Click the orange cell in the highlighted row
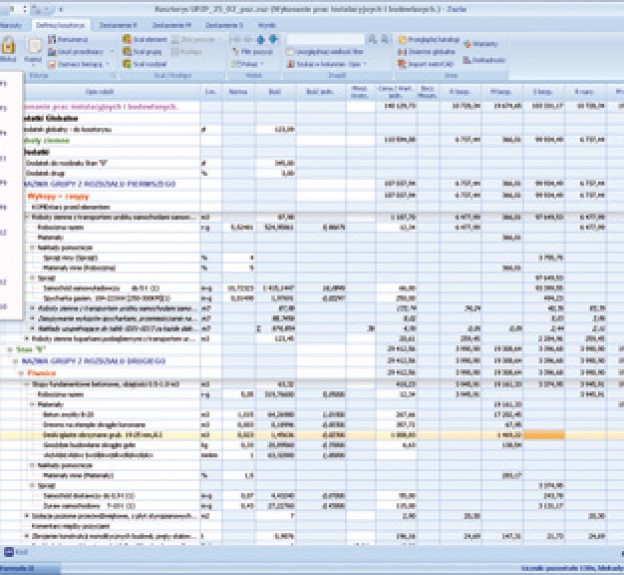Screen dimensions: 624x575 coord(544,435)
